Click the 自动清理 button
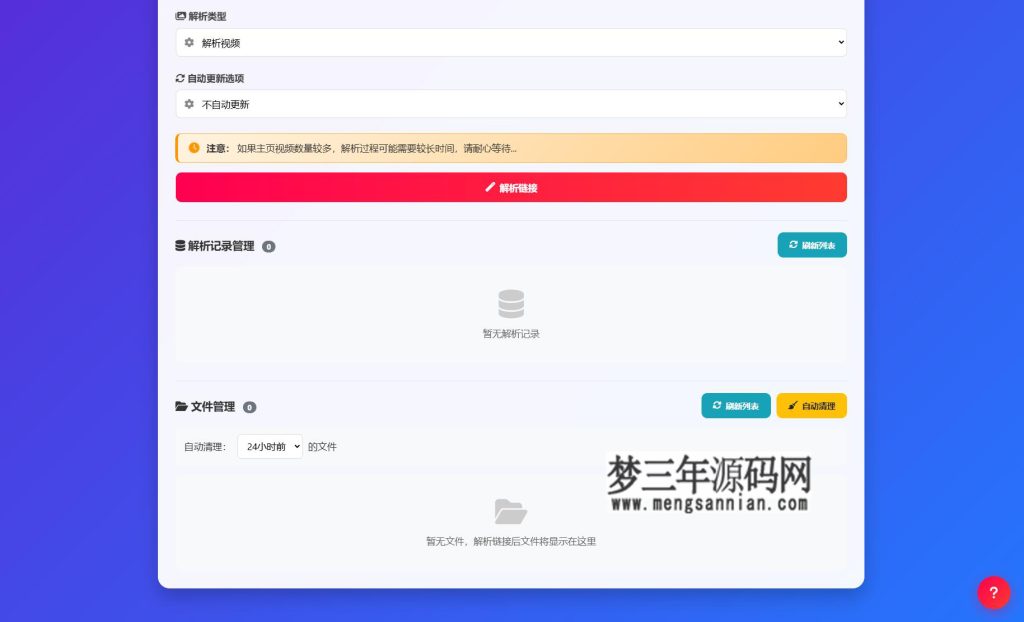Image resolution: width=1024 pixels, height=622 pixels. (x=811, y=406)
